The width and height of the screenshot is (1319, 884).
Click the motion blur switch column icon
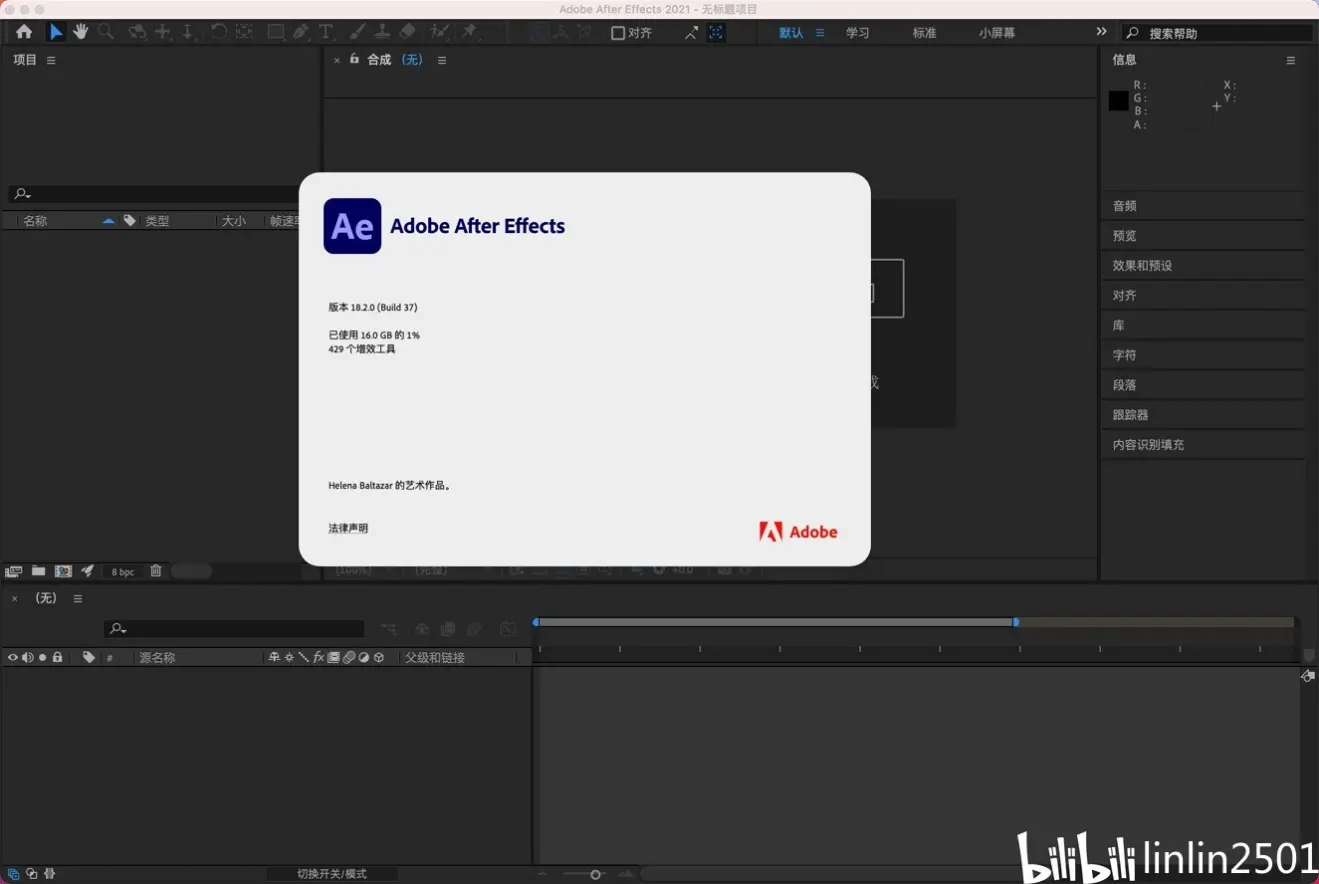point(349,657)
